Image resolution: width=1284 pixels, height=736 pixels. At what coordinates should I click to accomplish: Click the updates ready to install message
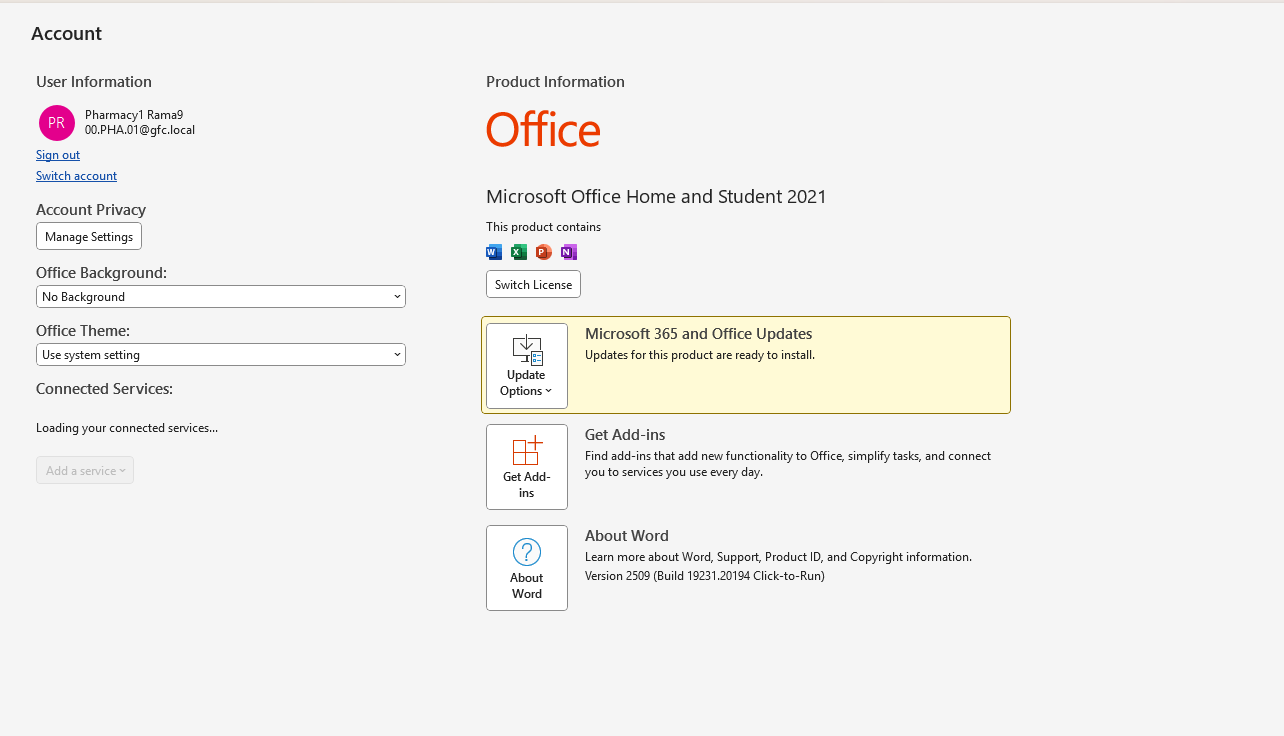pos(699,355)
